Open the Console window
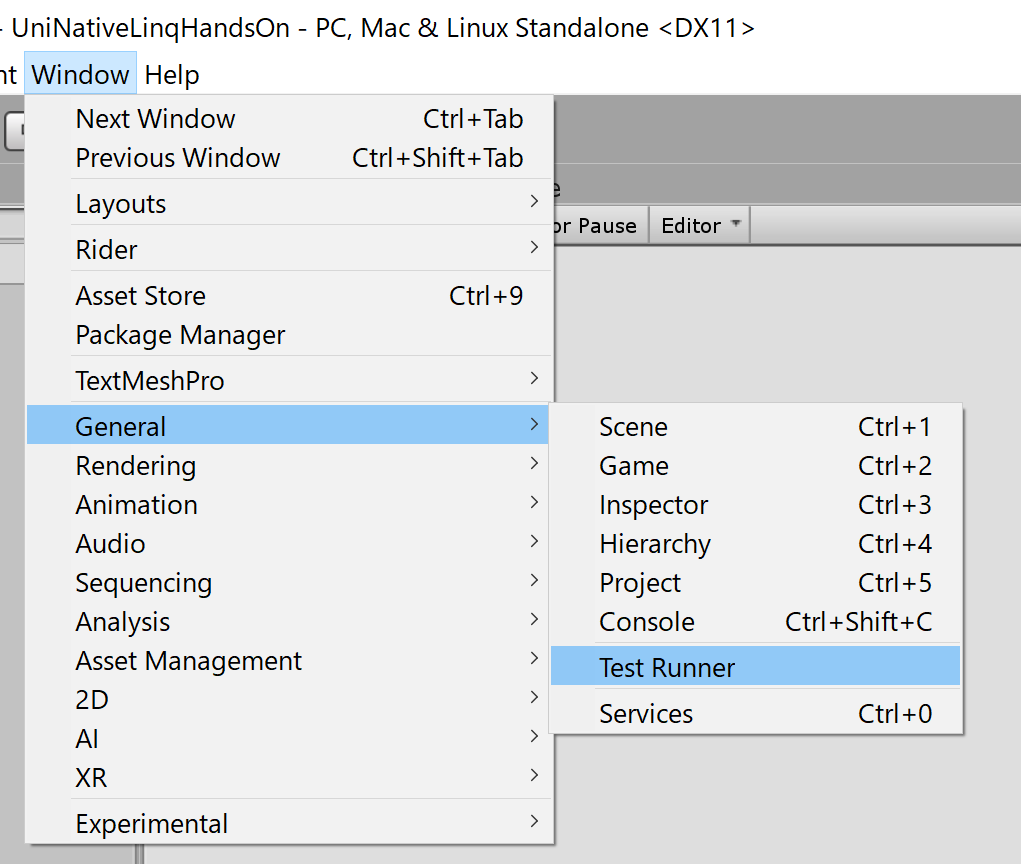 [647, 622]
